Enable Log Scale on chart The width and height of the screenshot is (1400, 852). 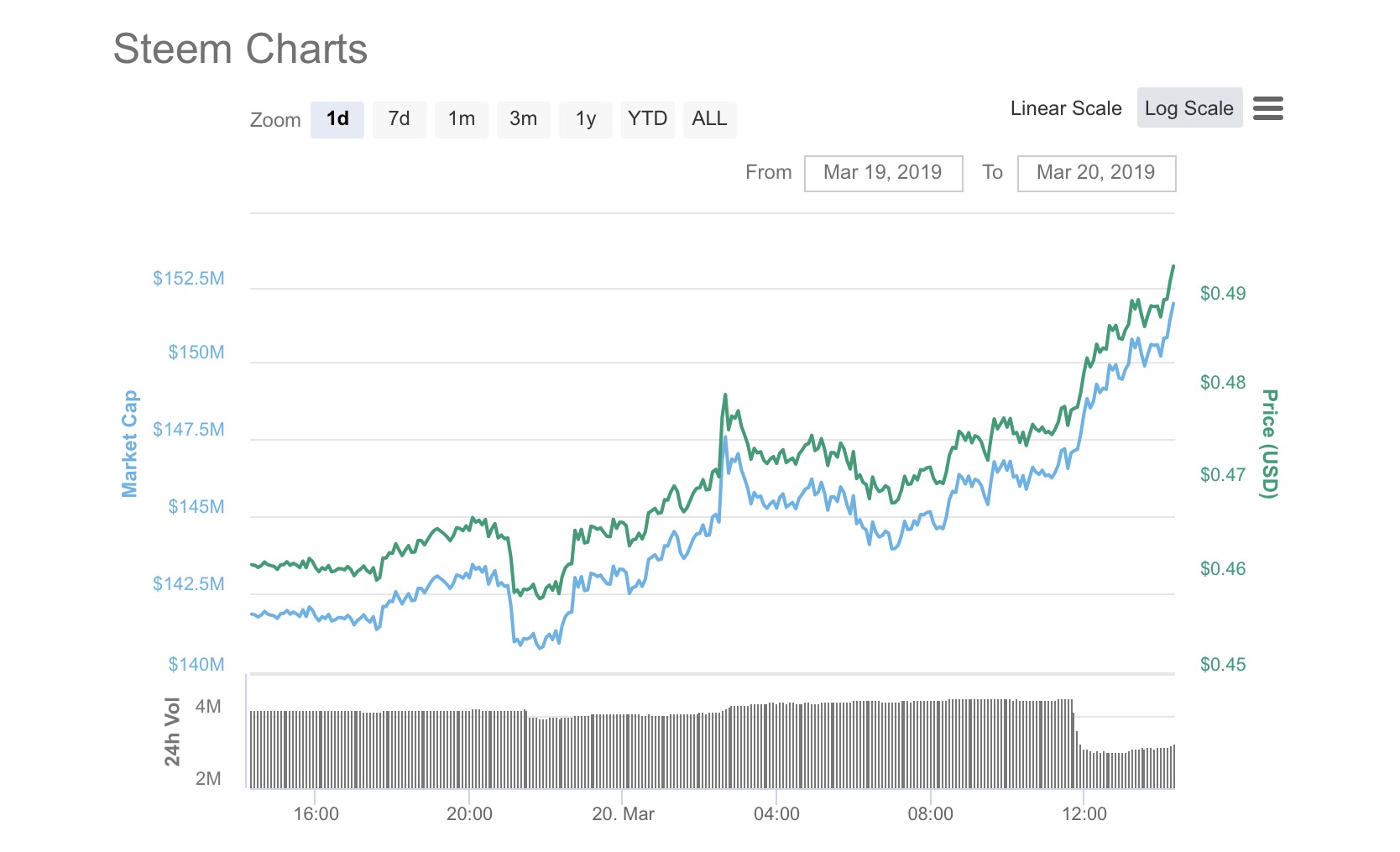click(x=1189, y=108)
